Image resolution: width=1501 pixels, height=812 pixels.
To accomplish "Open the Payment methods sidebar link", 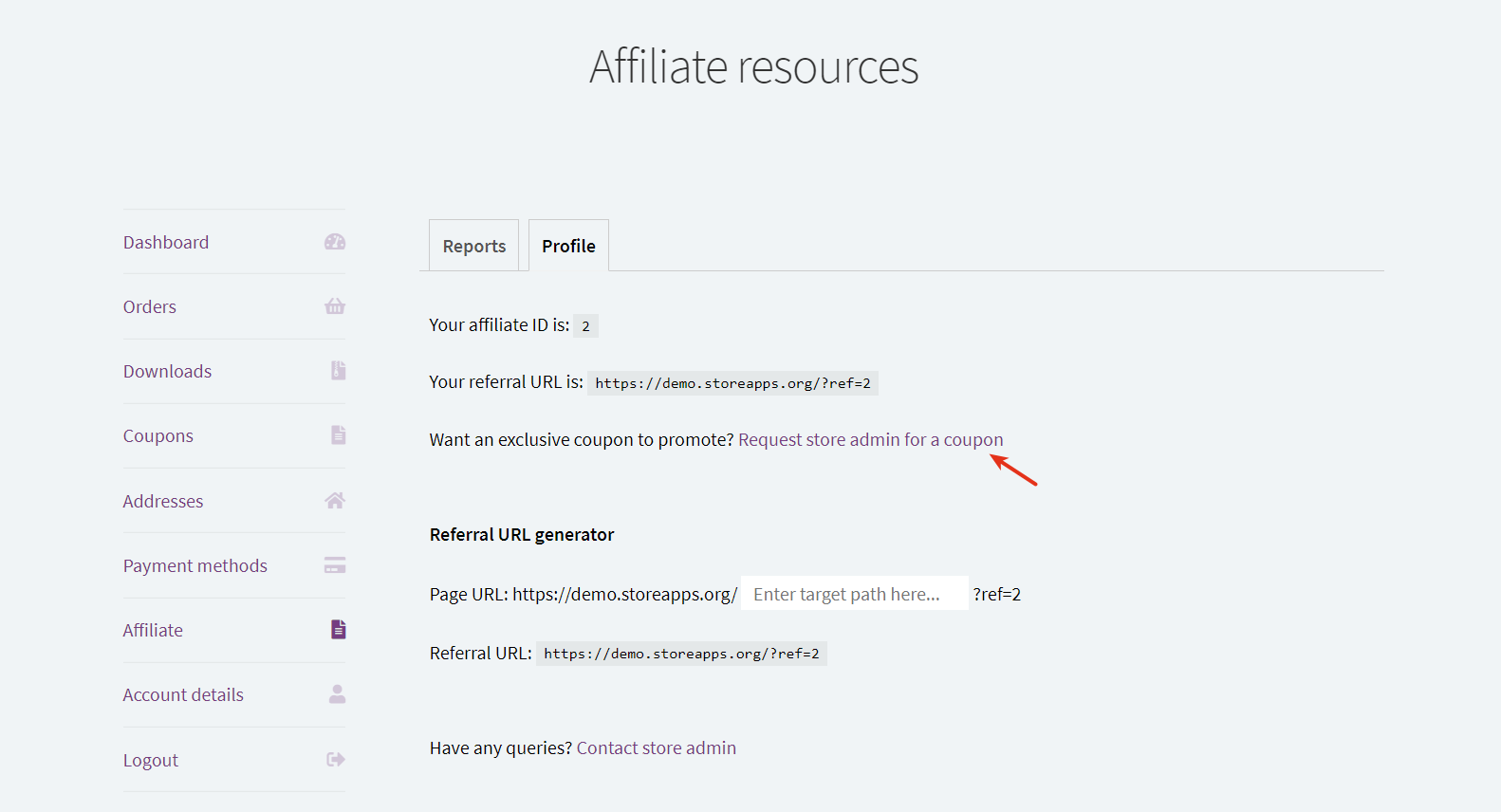I will tap(195, 565).
